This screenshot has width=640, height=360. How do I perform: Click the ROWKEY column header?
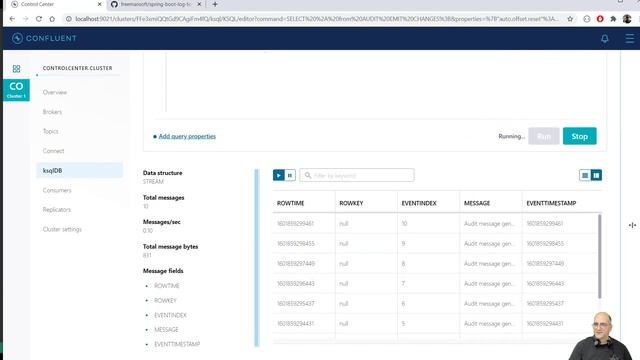tap(351, 203)
